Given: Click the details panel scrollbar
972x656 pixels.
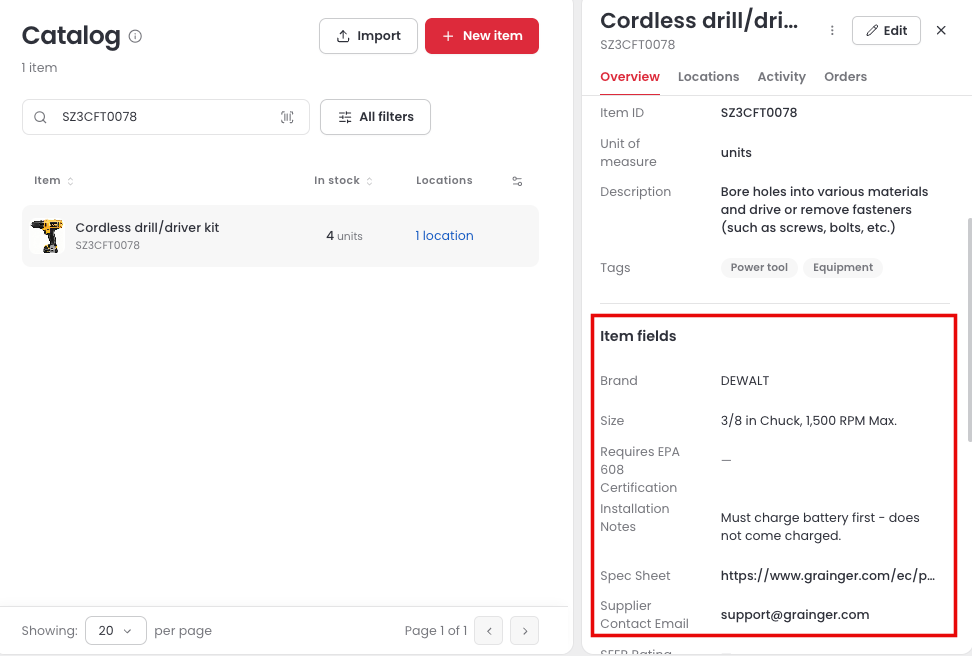Looking at the screenshot, I should (969, 330).
